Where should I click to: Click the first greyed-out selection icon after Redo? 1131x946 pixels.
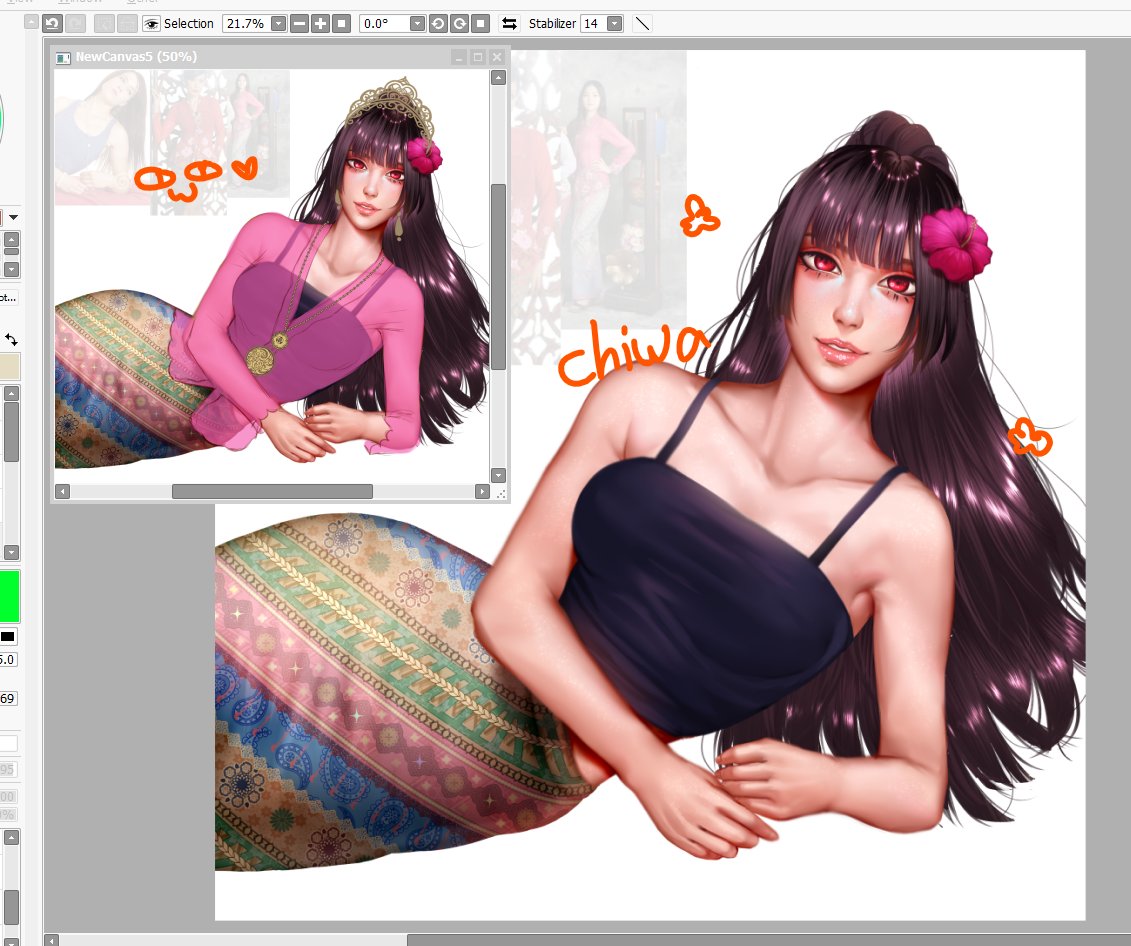(x=105, y=24)
